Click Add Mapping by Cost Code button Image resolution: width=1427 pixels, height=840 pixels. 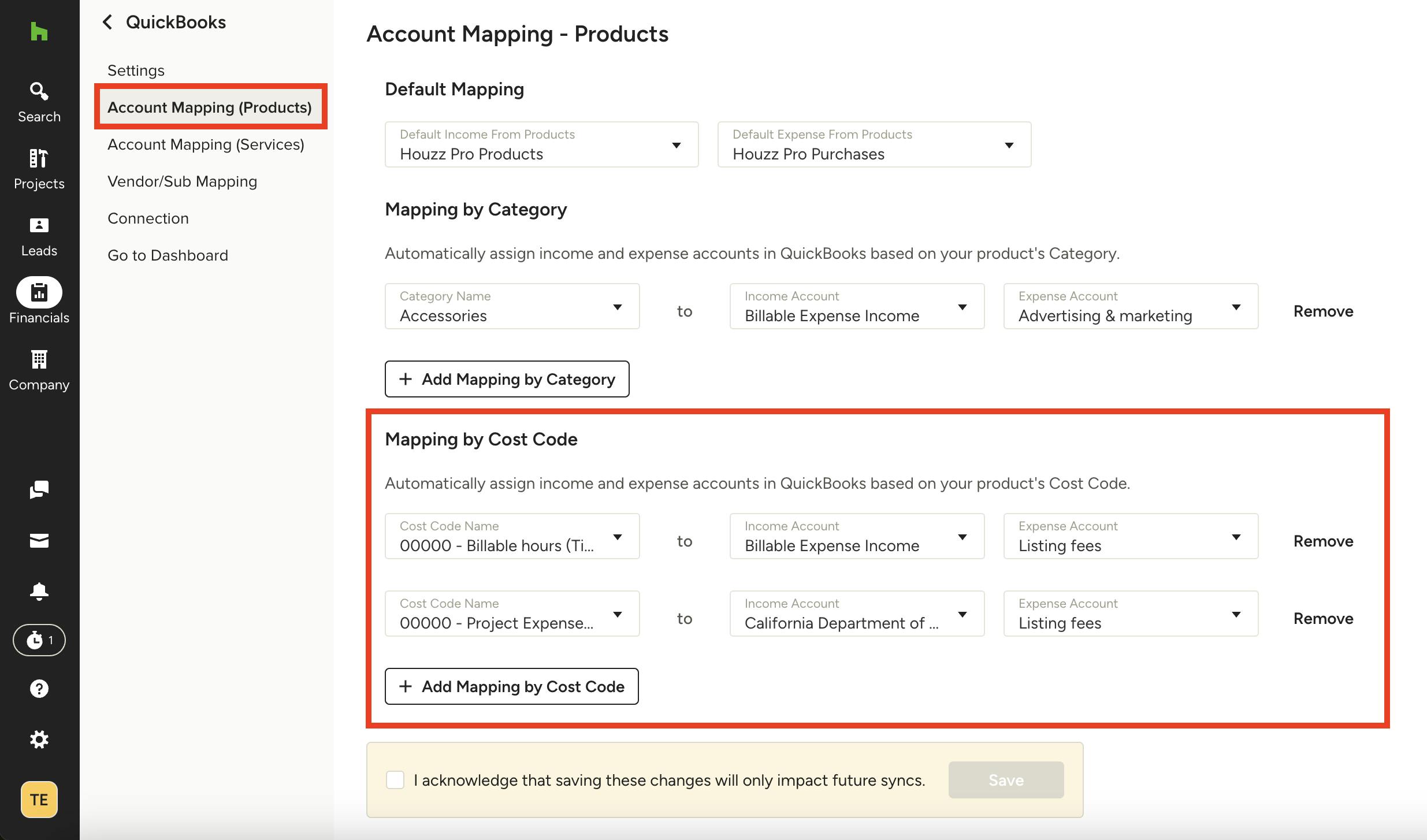coord(511,686)
